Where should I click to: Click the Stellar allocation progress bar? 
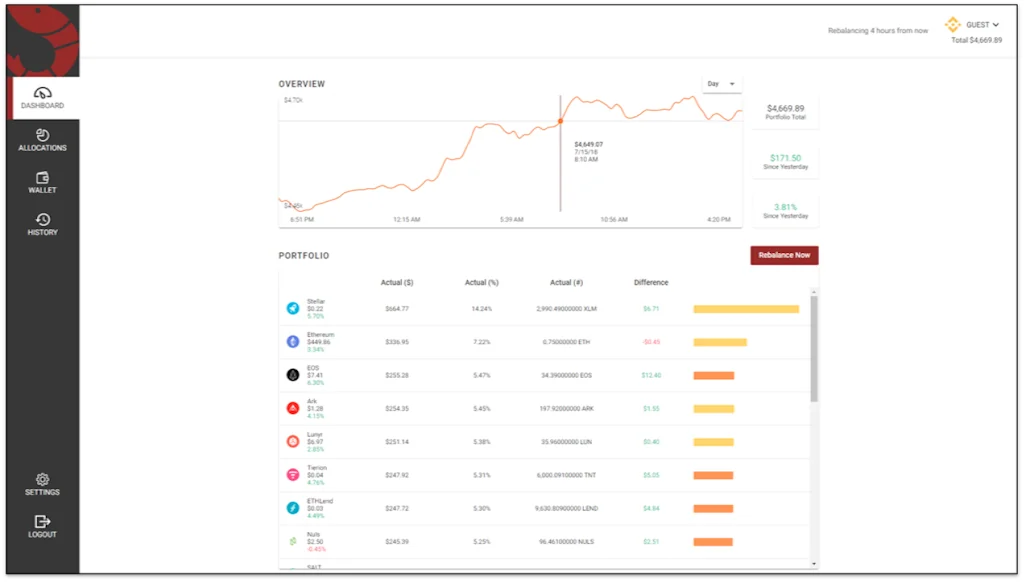tap(745, 308)
